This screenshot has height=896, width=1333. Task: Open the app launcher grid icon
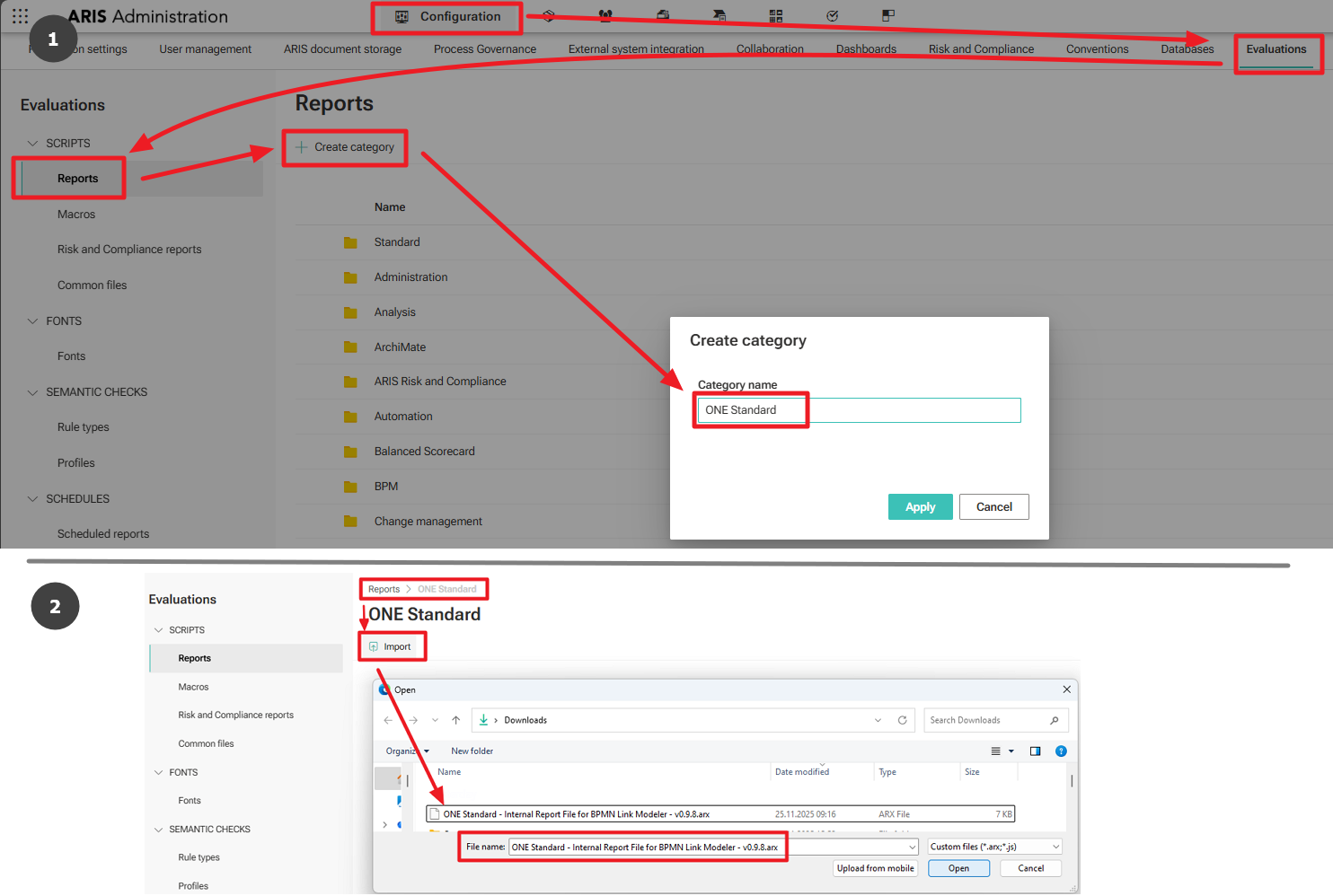(x=20, y=16)
